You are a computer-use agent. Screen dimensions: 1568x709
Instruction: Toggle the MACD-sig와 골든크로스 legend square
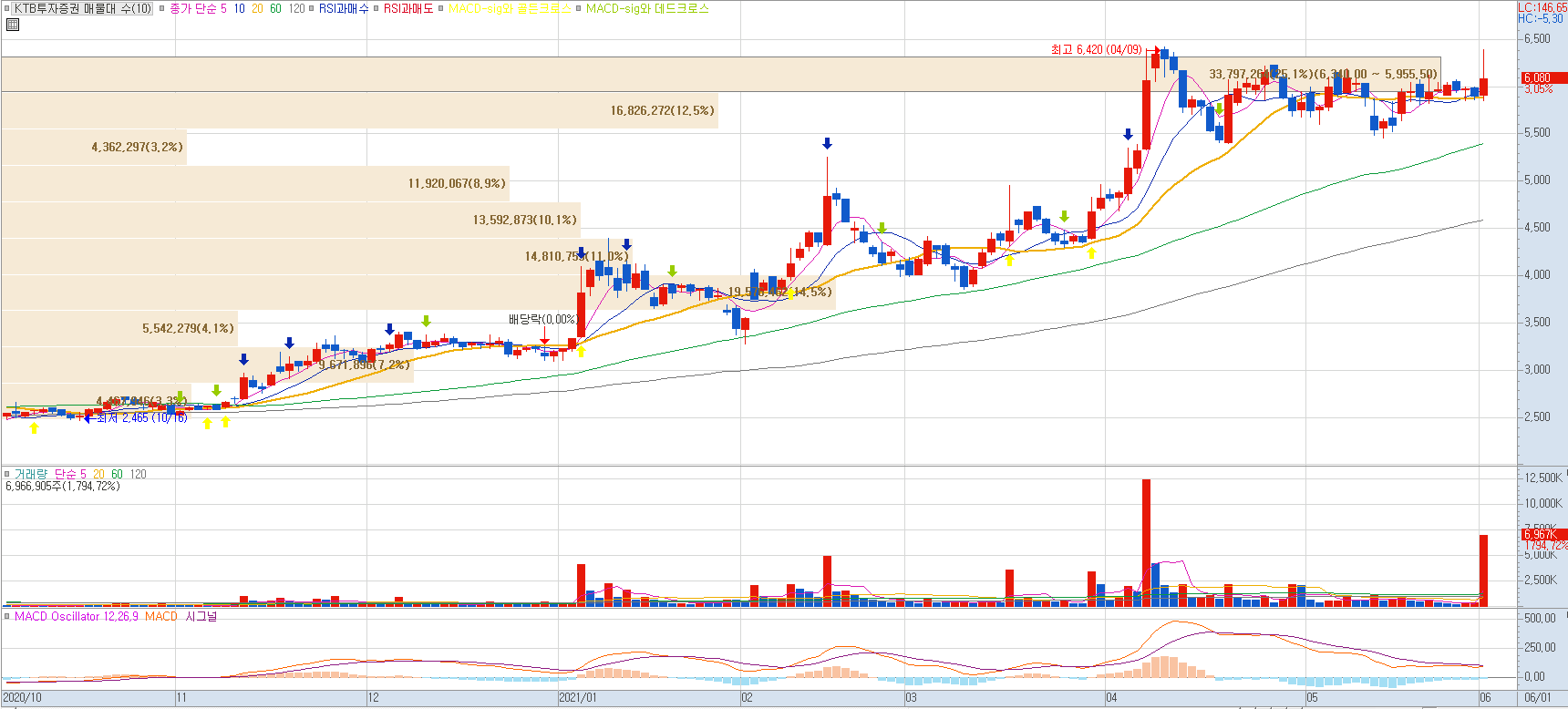(x=440, y=8)
